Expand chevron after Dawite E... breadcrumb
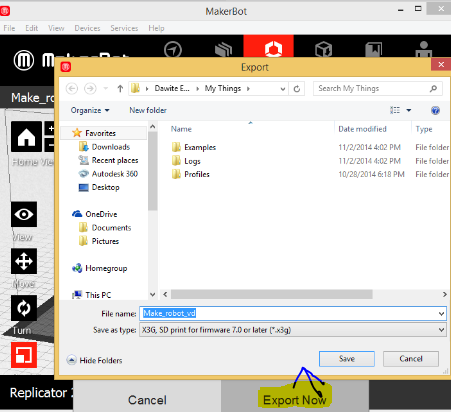Image resolution: width=451 pixels, height=412 pixels. 198,89
